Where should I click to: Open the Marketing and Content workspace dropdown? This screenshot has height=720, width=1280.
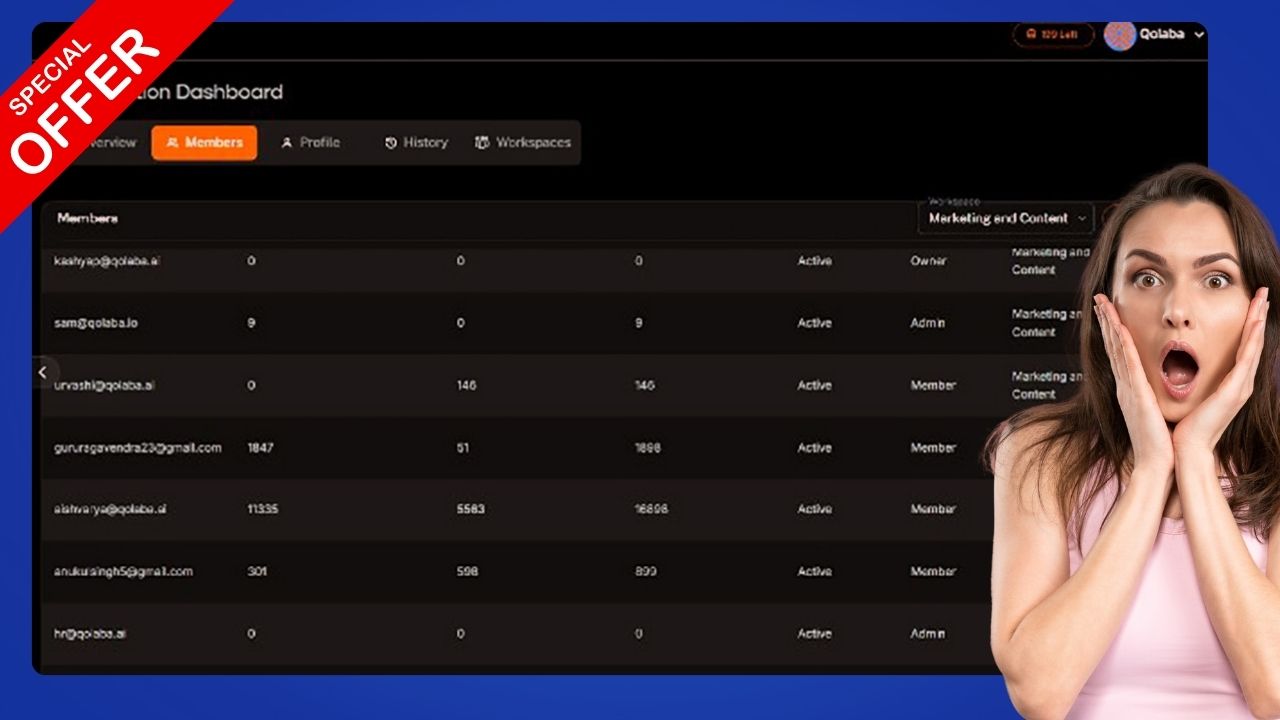pos(1007,218)
